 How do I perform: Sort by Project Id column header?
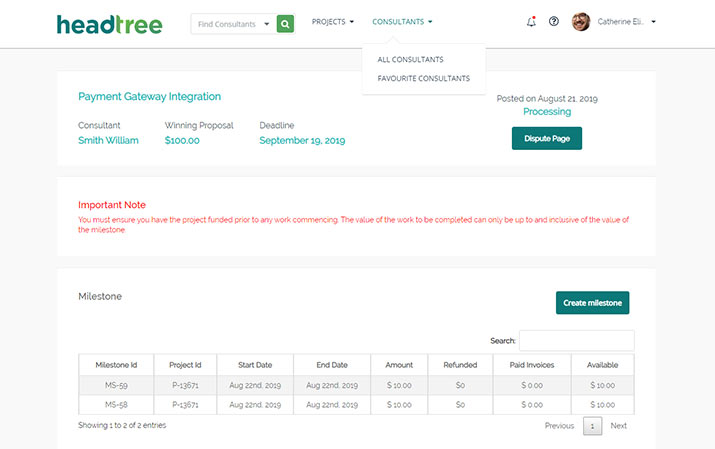(x=185, y=365)
